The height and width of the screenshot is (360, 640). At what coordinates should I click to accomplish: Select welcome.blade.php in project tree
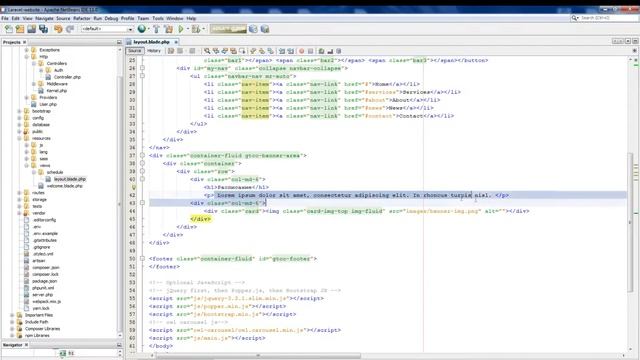point(64,186)
